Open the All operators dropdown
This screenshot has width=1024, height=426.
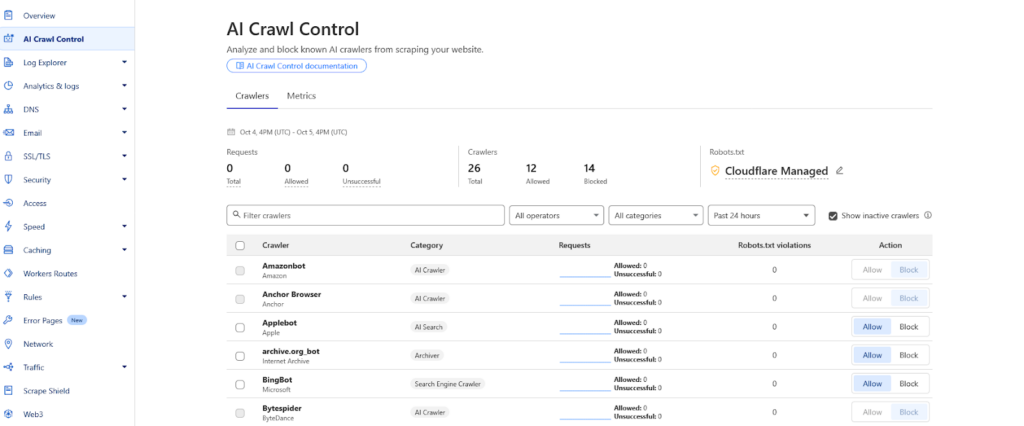(x=556, y=215)
